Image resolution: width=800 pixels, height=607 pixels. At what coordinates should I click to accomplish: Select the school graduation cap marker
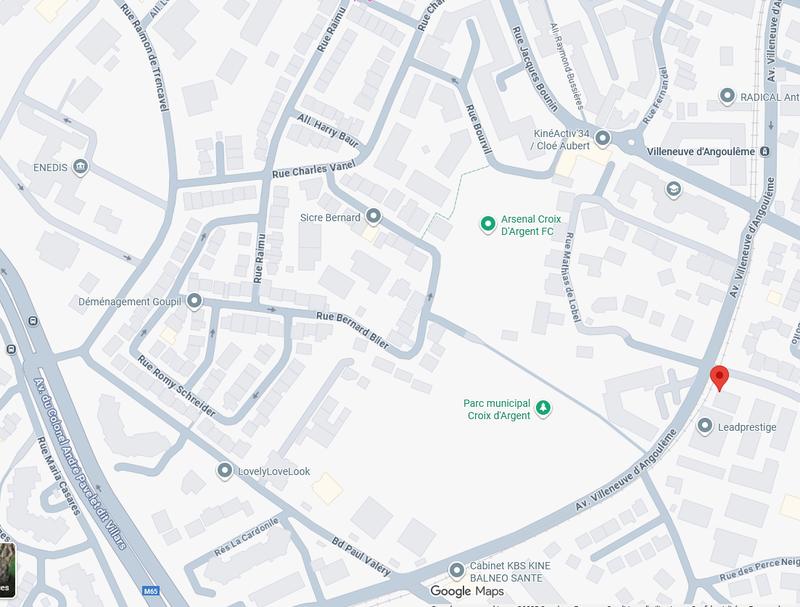(x=673, y=189)
